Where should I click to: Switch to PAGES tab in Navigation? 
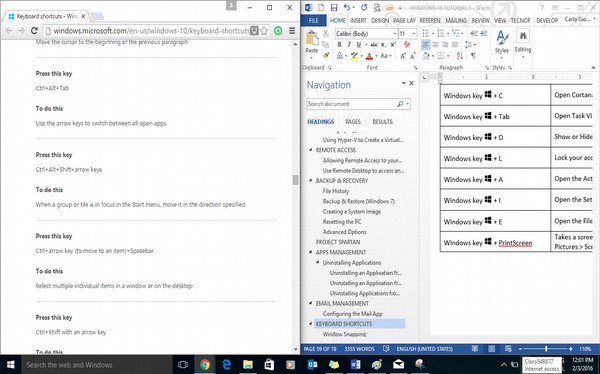coord(353,122)
